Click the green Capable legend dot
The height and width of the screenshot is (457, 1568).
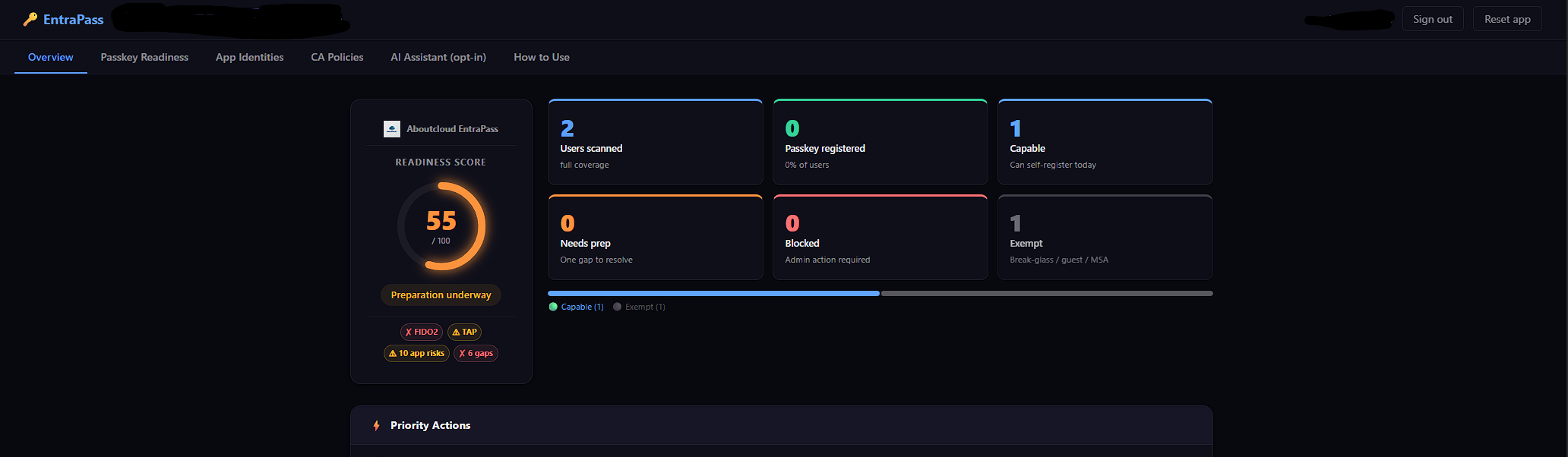[x=553, y=307]
